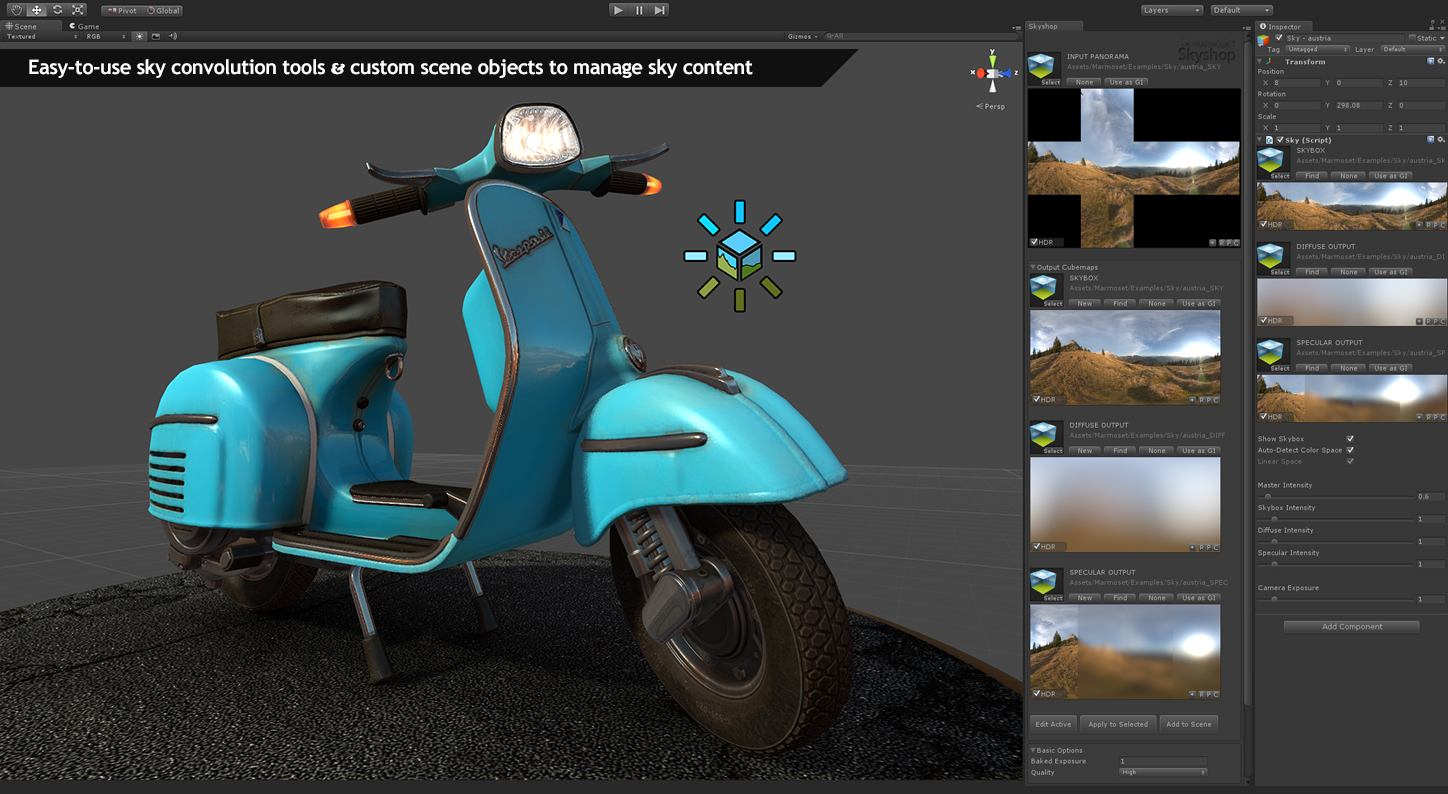Adjust the Master Intensity slider
1448x794 pixels.
click(1335, 496)
